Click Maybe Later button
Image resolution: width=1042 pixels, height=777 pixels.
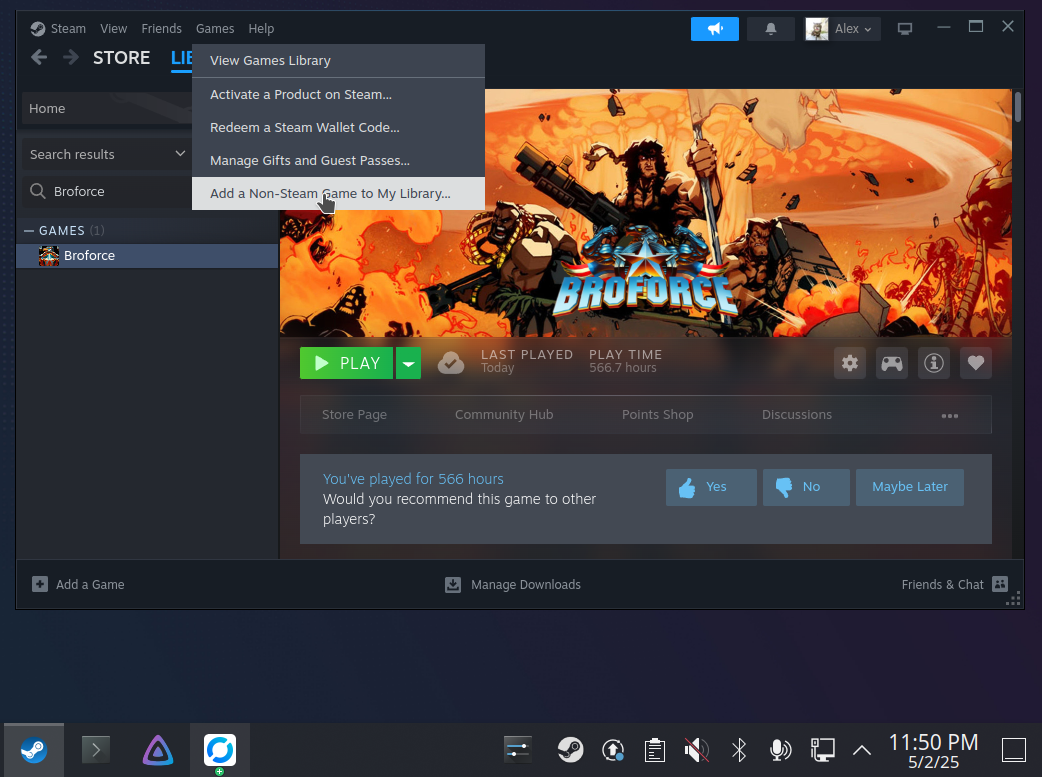pyautogui.click(x=910, y=487)
